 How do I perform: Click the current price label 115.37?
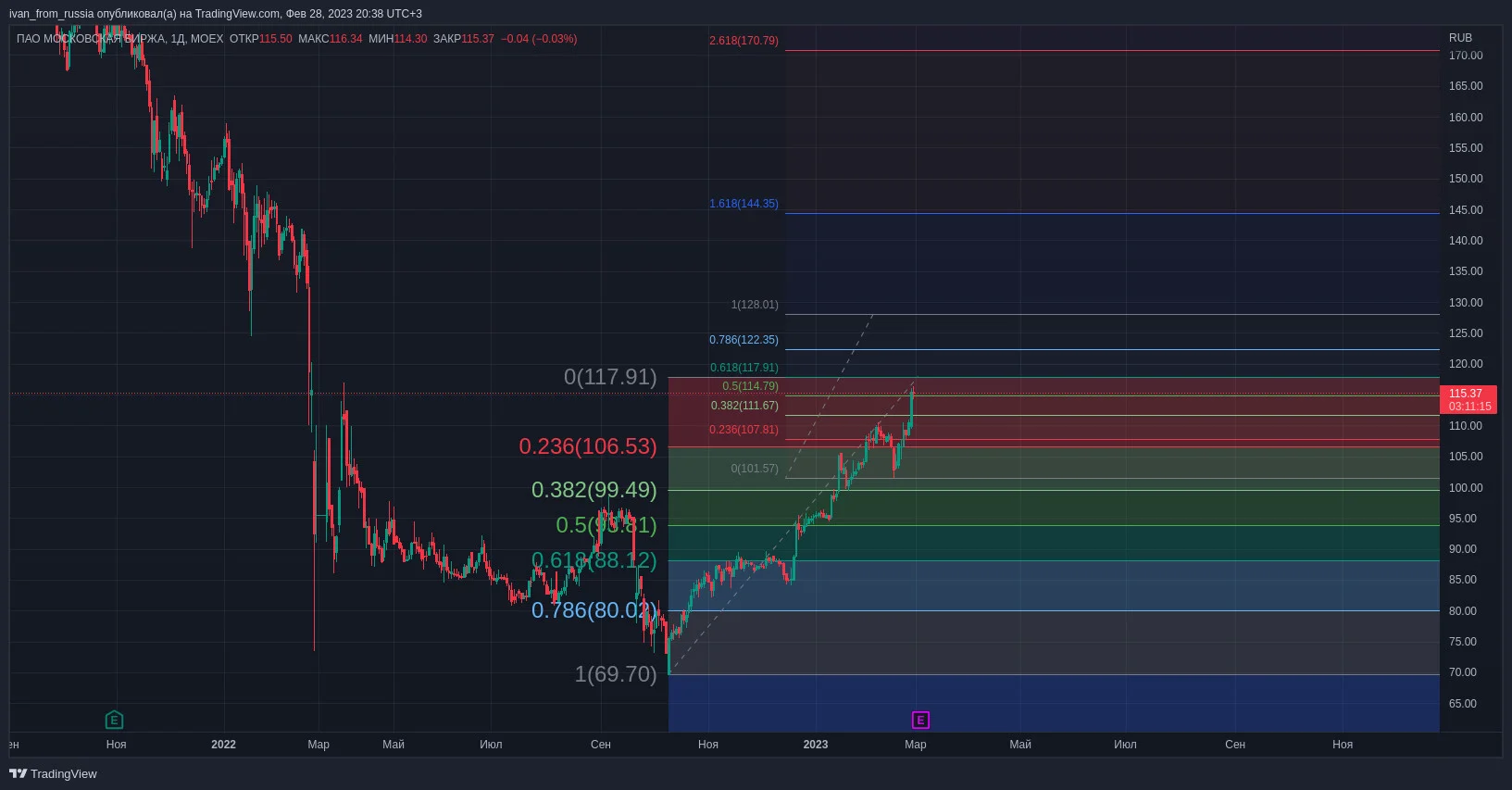[x=1468, y=399]
